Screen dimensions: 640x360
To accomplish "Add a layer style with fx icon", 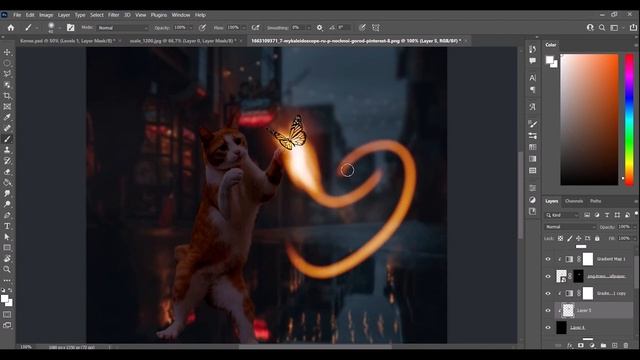I will [570, 345].
